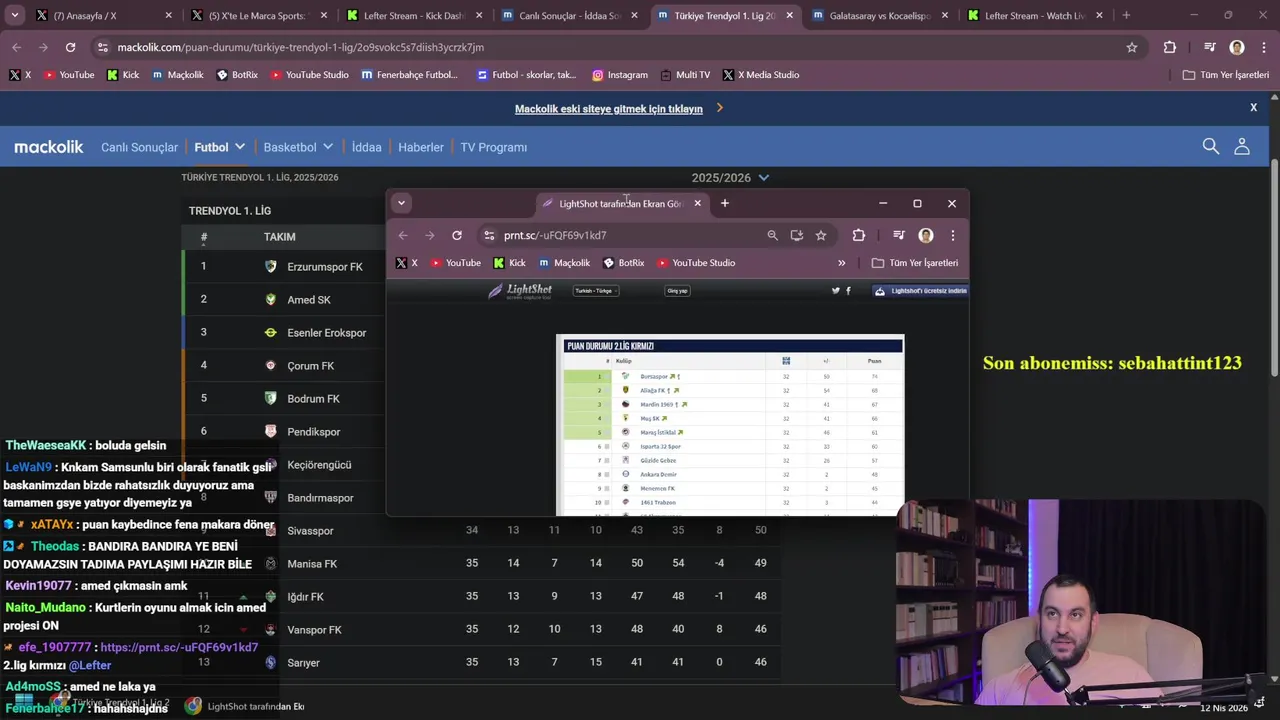
Task: Switch to Lefter Stream - Kick Dashboard tab
Action: pos(415,15)
